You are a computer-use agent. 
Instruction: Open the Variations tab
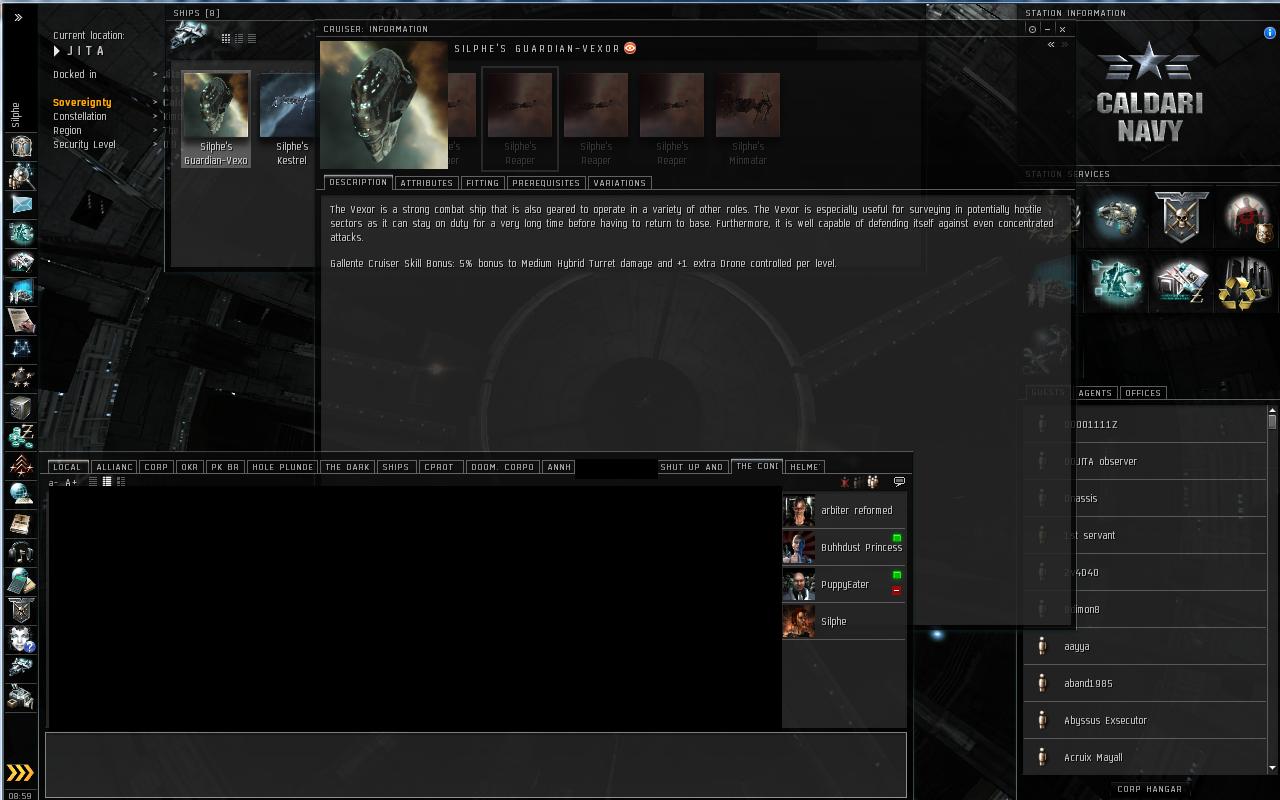(x=619, y=183)
